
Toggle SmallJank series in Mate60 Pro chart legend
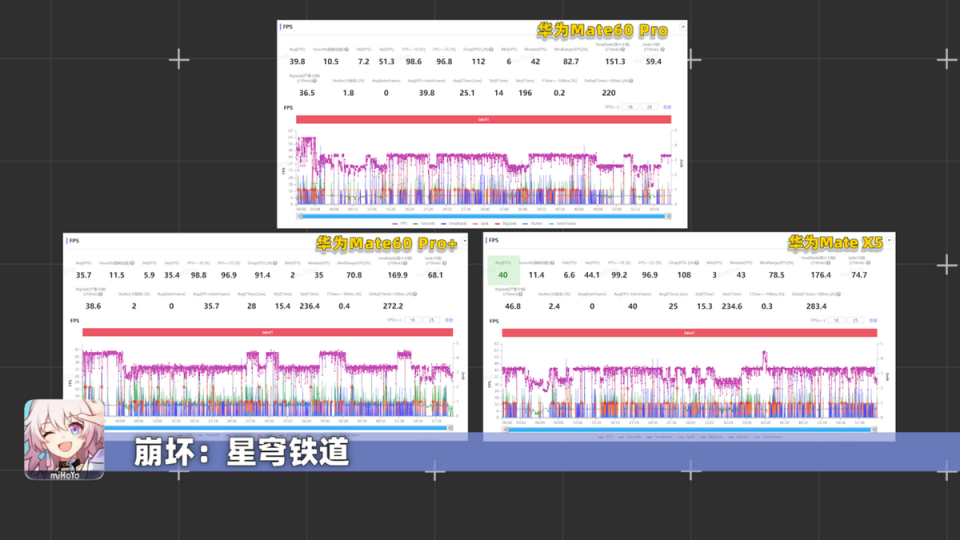click(x=454, y=223)
